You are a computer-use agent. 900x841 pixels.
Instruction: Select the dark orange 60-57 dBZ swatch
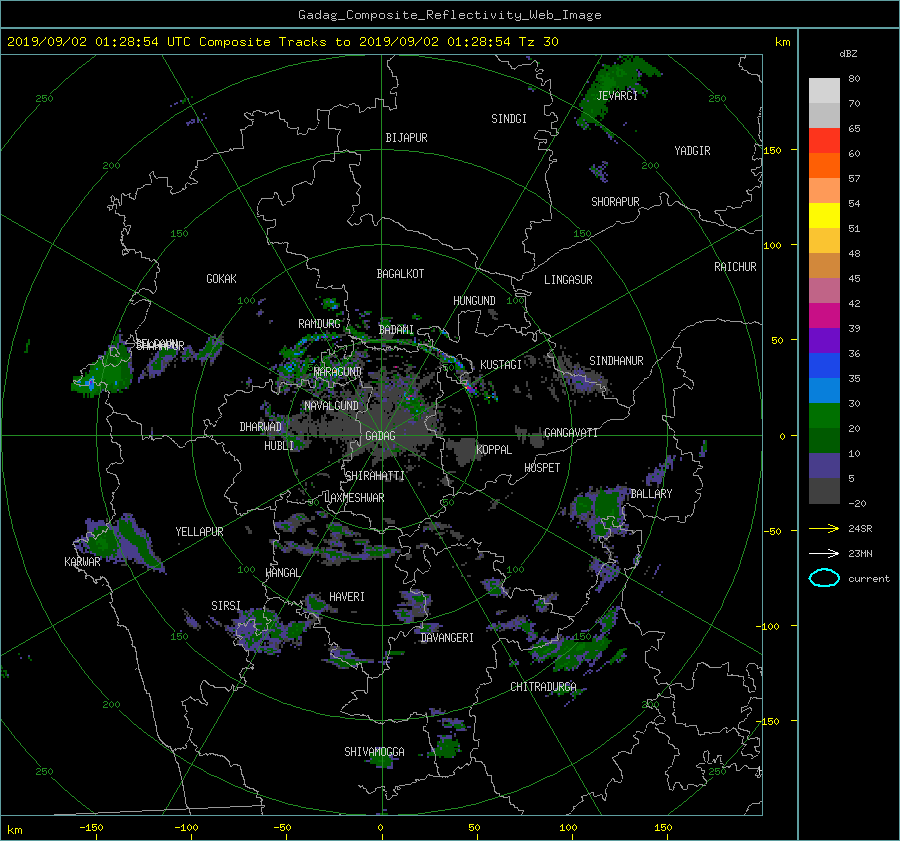(x=824, y=166)
